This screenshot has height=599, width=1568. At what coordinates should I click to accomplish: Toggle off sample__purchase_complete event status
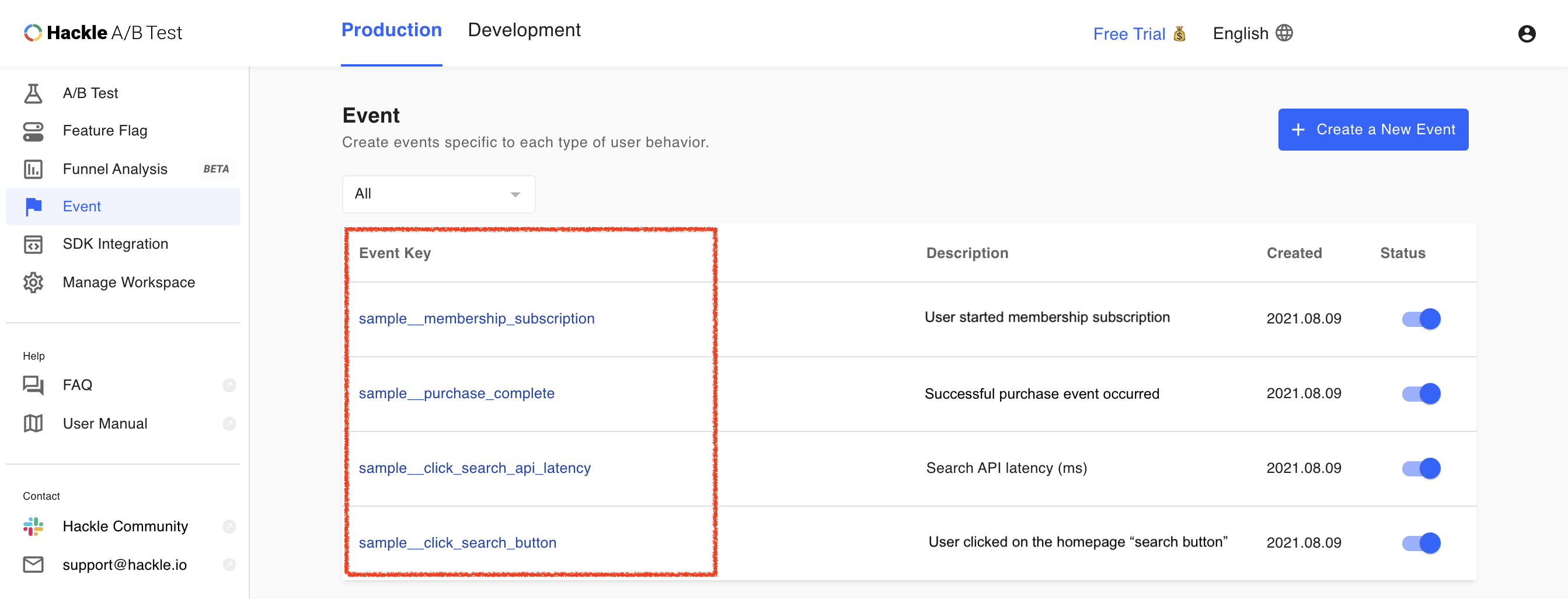[x=1421, y=394]
